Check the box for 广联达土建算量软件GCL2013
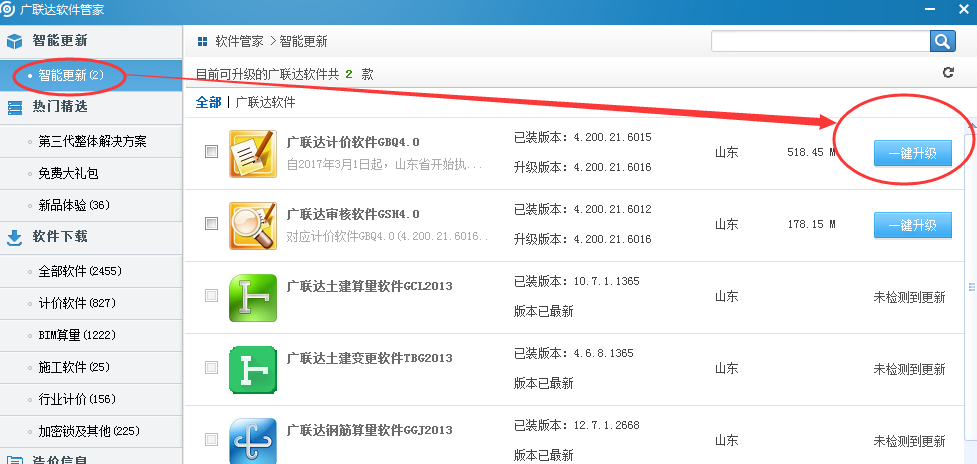Viewport: 977px width, 464px height. [212, 296]
